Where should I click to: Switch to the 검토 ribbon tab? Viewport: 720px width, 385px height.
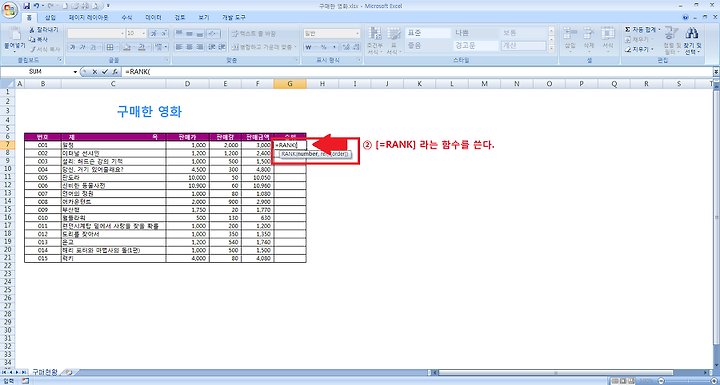[180, 17]
